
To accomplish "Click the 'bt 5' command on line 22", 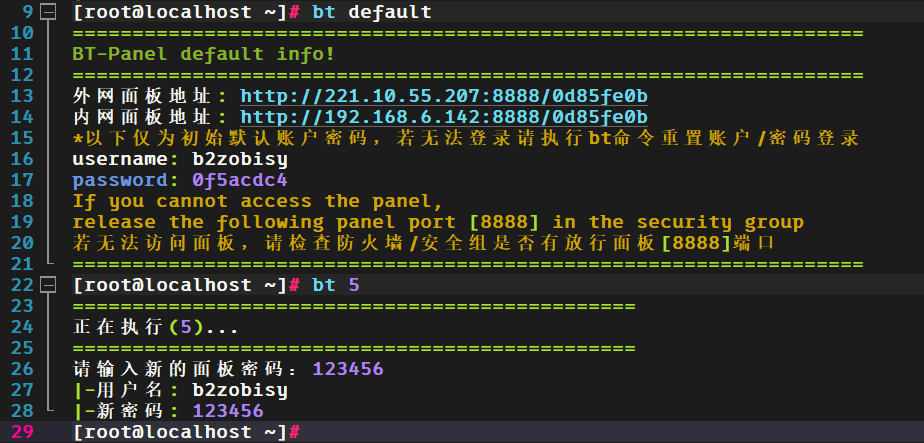I will coord(336,285).
